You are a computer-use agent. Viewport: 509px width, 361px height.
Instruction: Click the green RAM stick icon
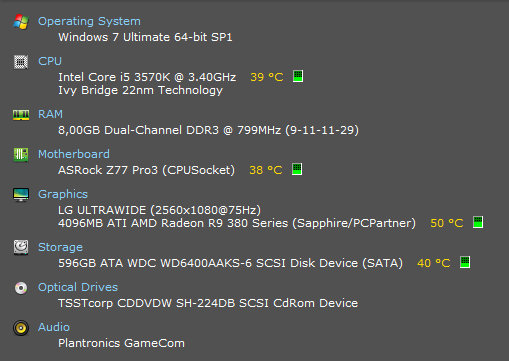(x=21, y=115)
